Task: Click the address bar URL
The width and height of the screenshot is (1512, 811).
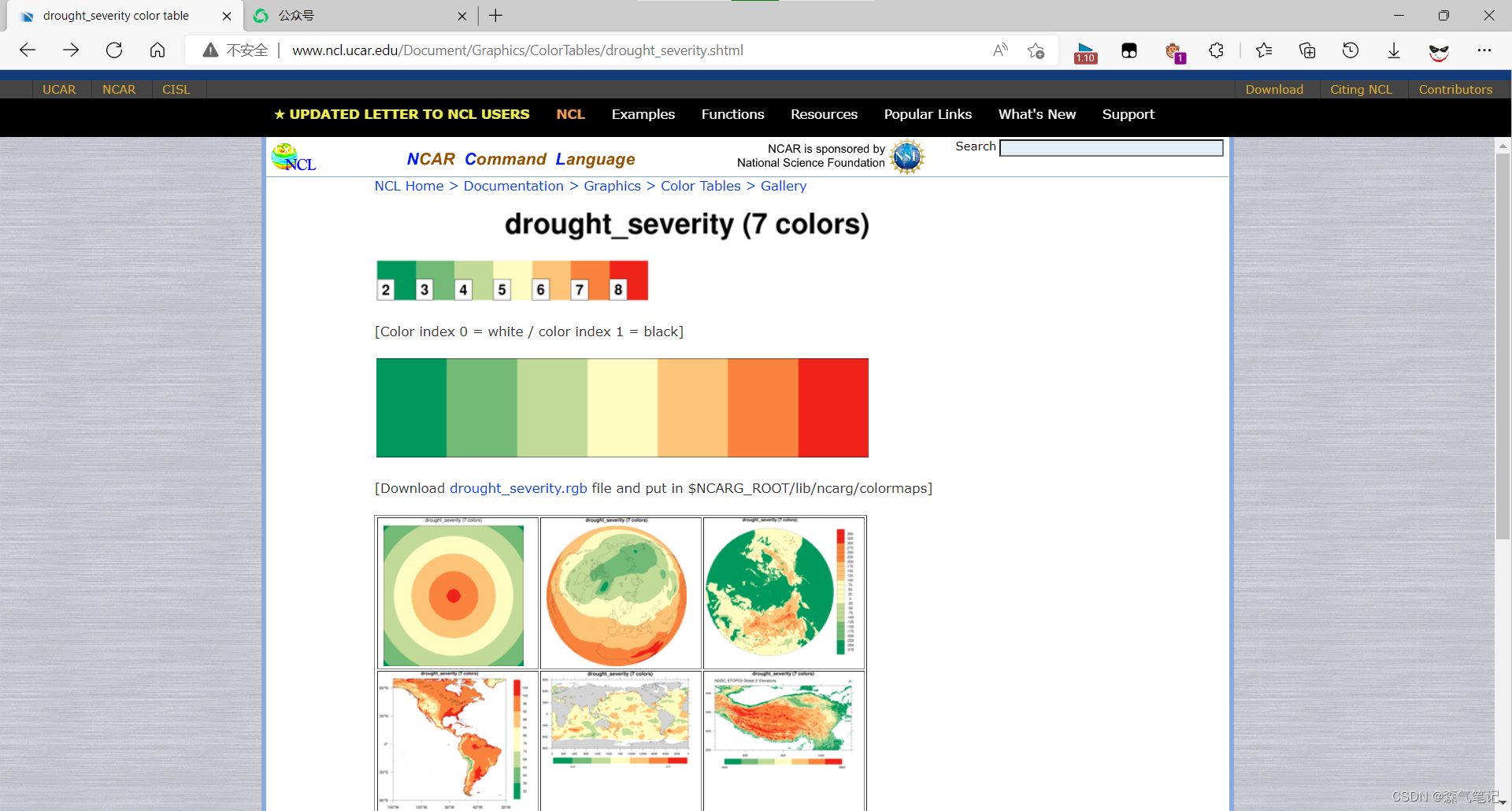Action: [x=517, y=50]
